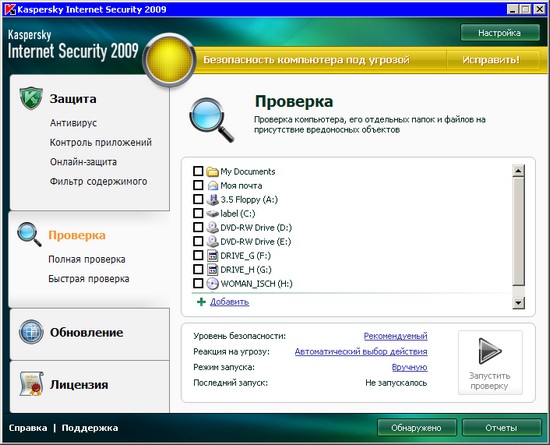Screen dimensions: 550x445
Task: Click the 3.5 Floppy drive icon
Action: tap(212, 200)
